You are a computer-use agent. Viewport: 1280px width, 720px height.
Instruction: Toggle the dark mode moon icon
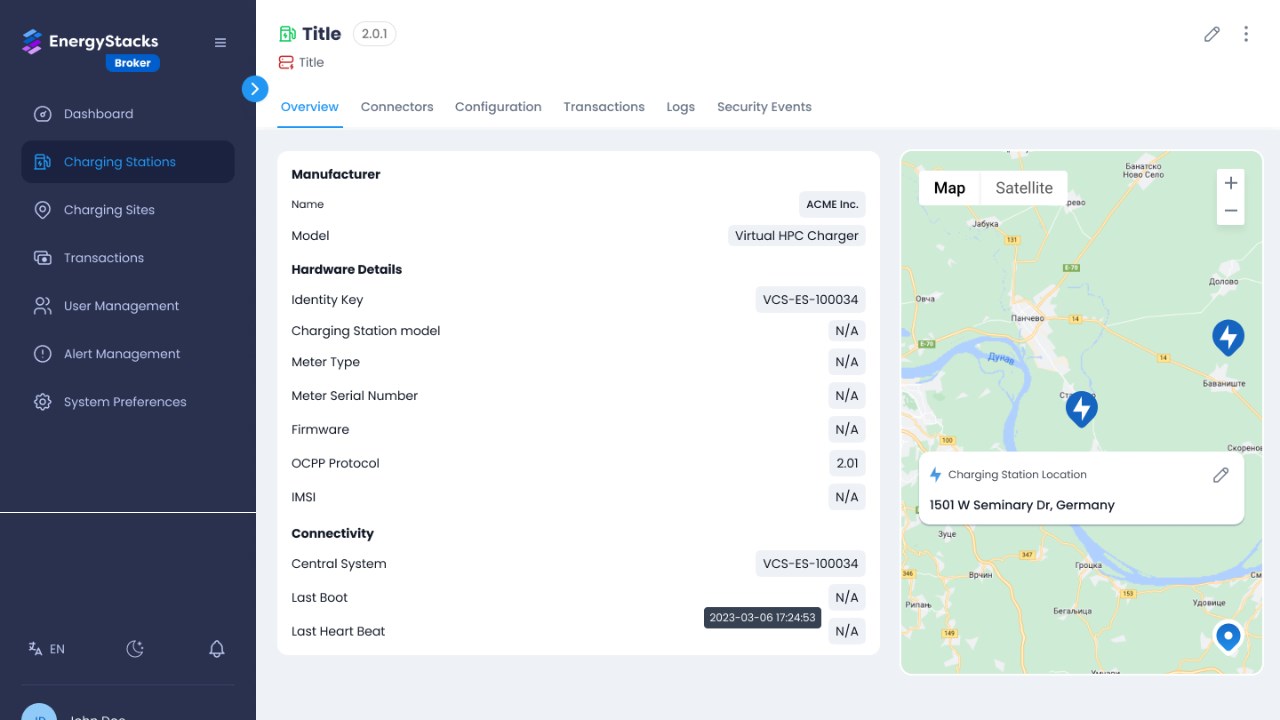coord(135,649)
